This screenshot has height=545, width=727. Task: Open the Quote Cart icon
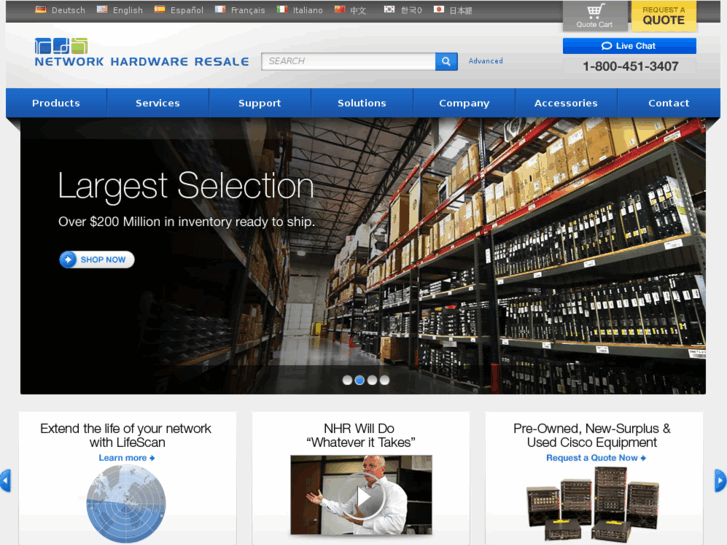click(x=594, y=16)
